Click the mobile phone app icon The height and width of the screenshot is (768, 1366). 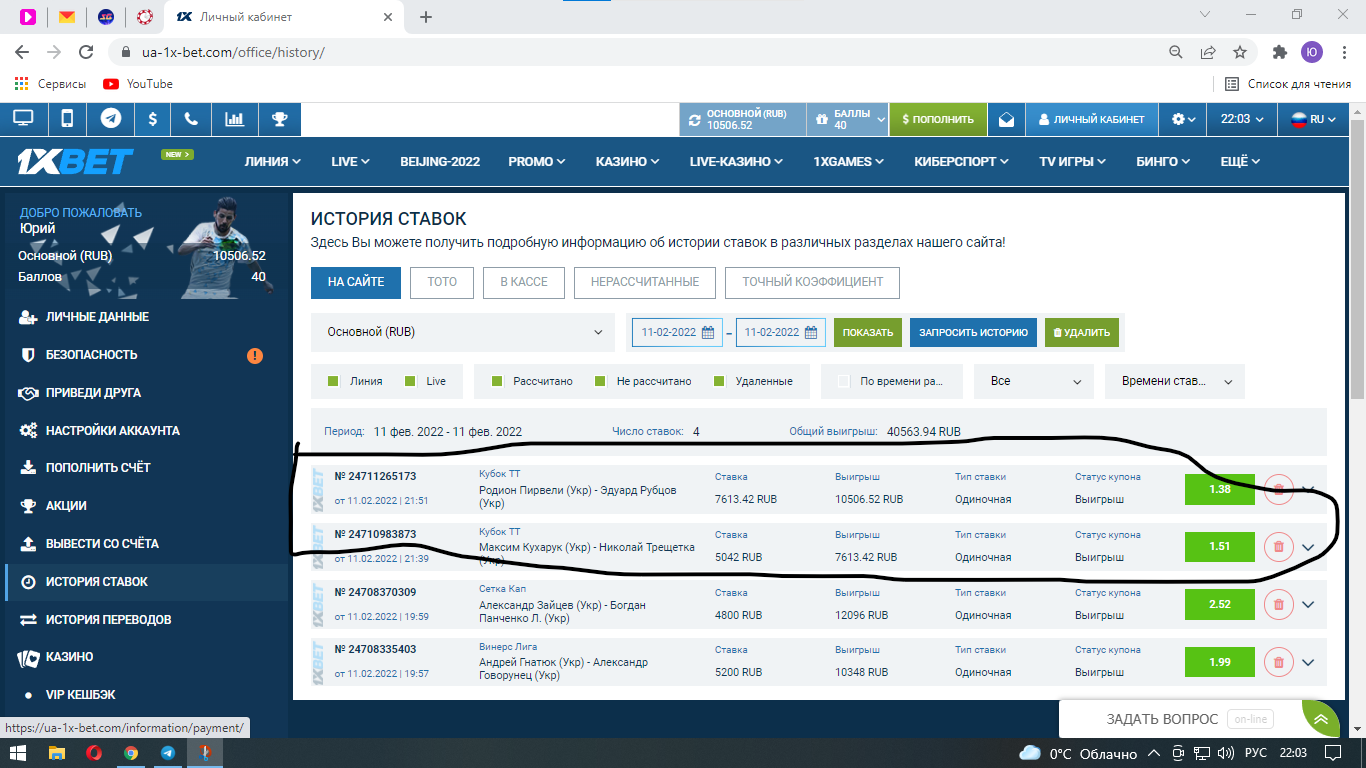(x=67, y=119)
